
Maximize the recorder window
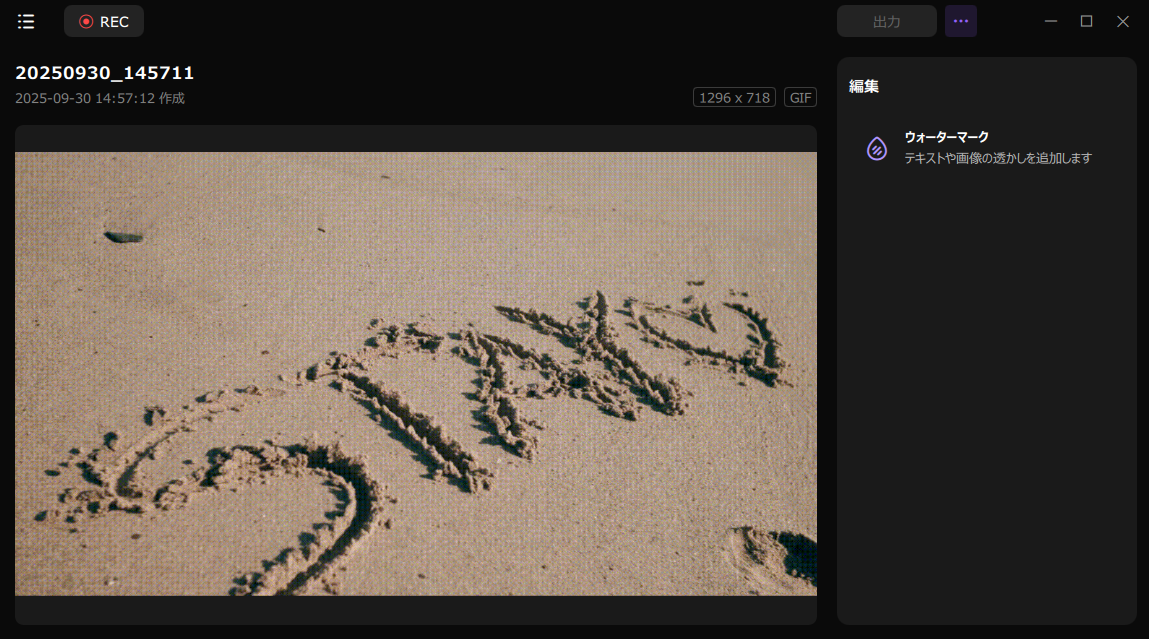(x=1086, y=21)
